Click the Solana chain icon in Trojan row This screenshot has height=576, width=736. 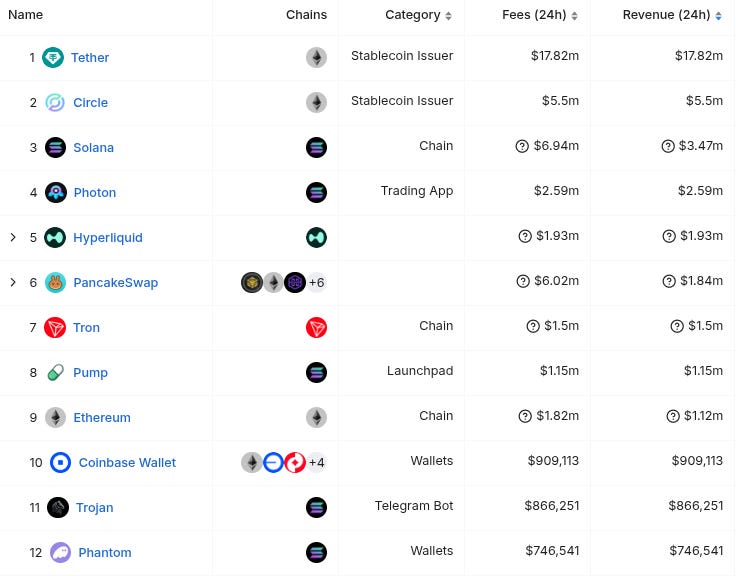click(x=316, y=507)
